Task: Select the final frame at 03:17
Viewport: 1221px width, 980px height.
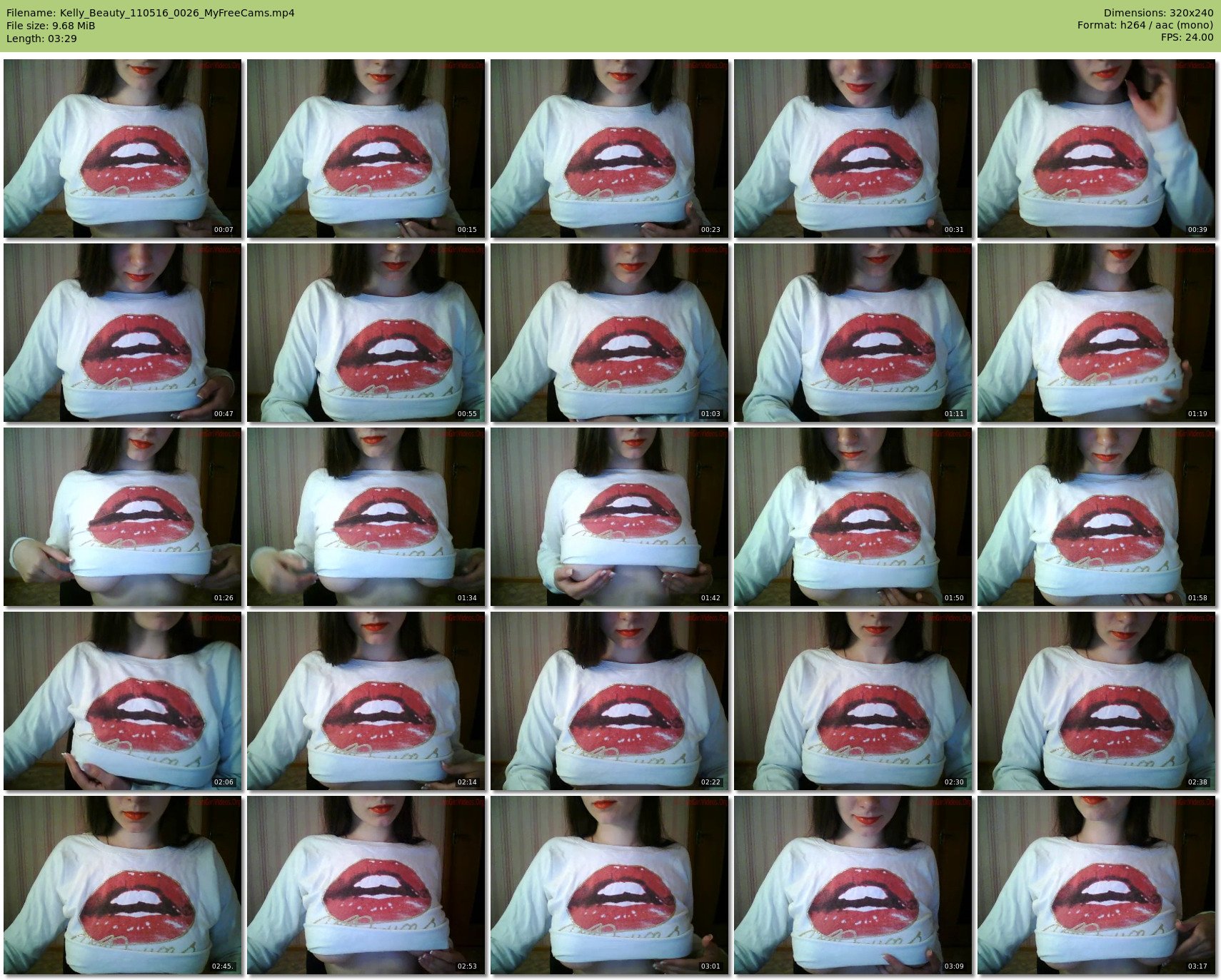Action: 1096,884
